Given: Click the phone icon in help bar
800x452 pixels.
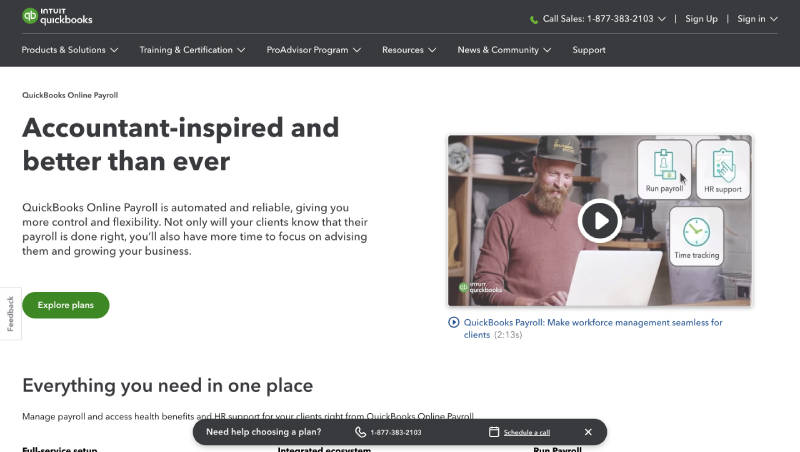Looking at the screenshot, I should coord(360,432).
